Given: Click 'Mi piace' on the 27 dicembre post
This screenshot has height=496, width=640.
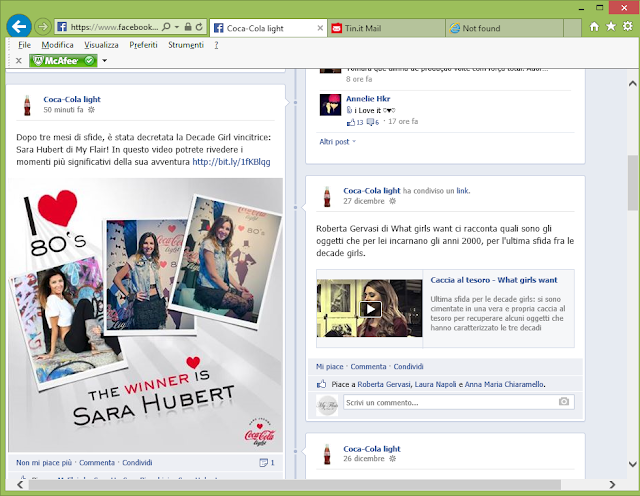Looking at the screenshot, I should click(329, 367).
